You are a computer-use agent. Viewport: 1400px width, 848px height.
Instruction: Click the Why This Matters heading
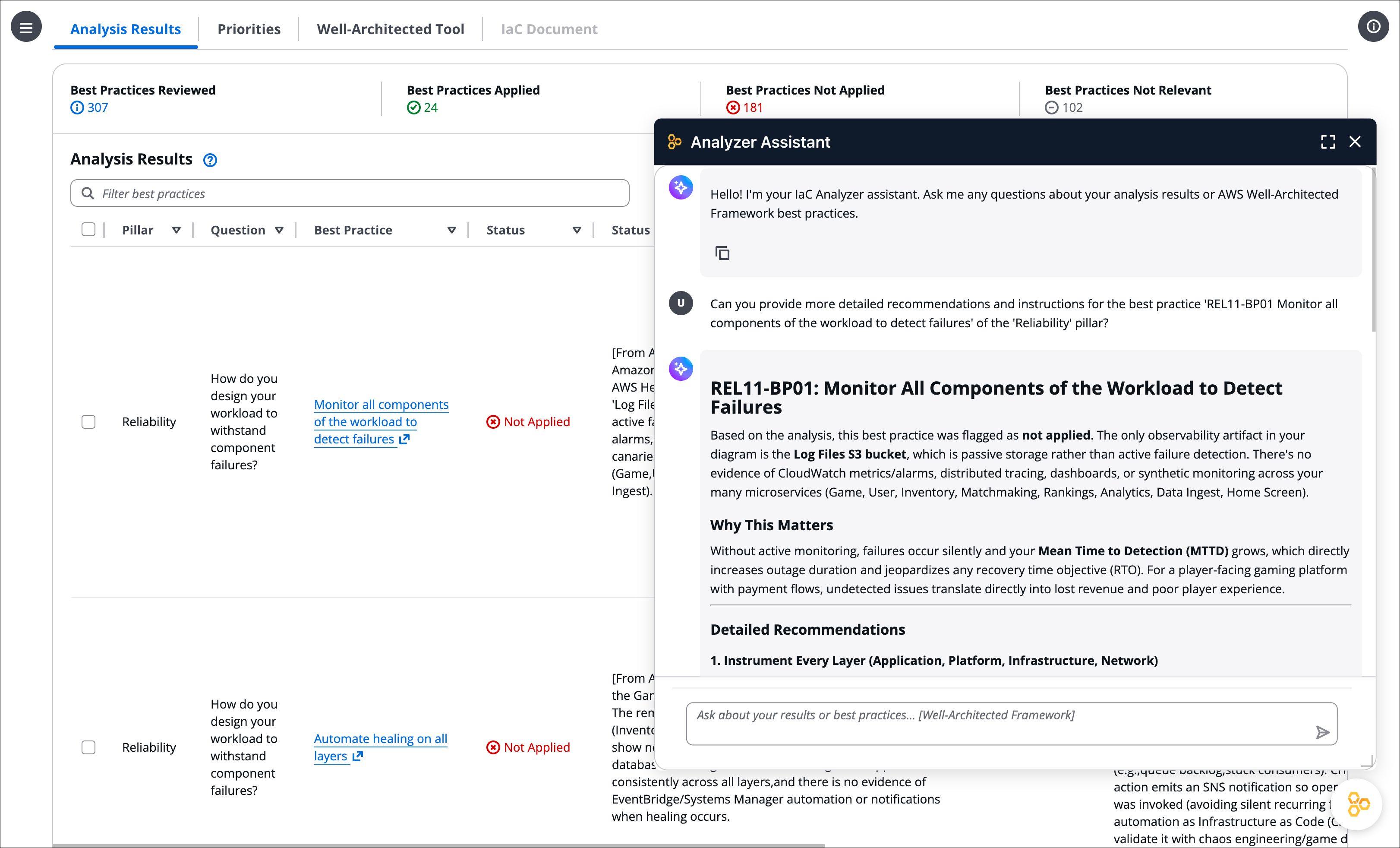click(x=772, y=525)
